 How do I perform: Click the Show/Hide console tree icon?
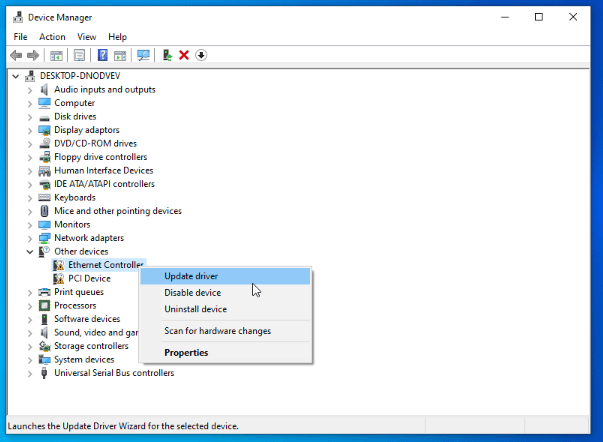coord(57,55)
